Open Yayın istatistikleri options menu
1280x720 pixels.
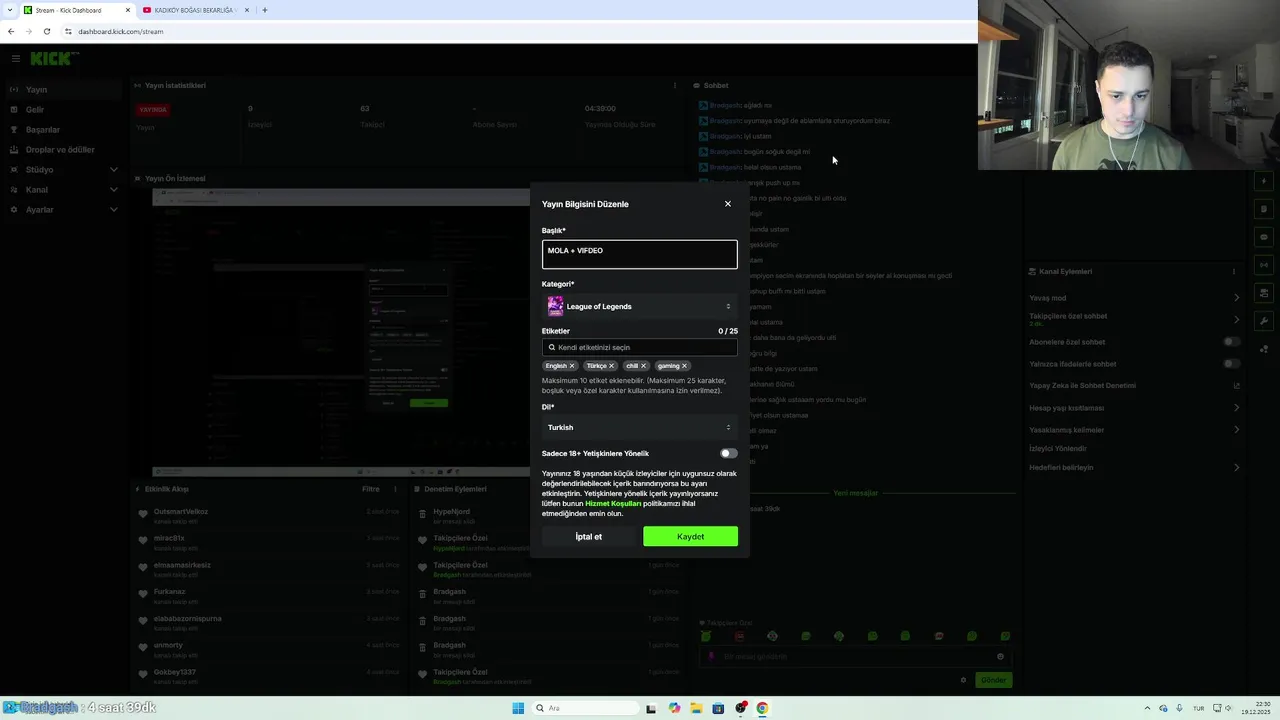pos(675,85)
